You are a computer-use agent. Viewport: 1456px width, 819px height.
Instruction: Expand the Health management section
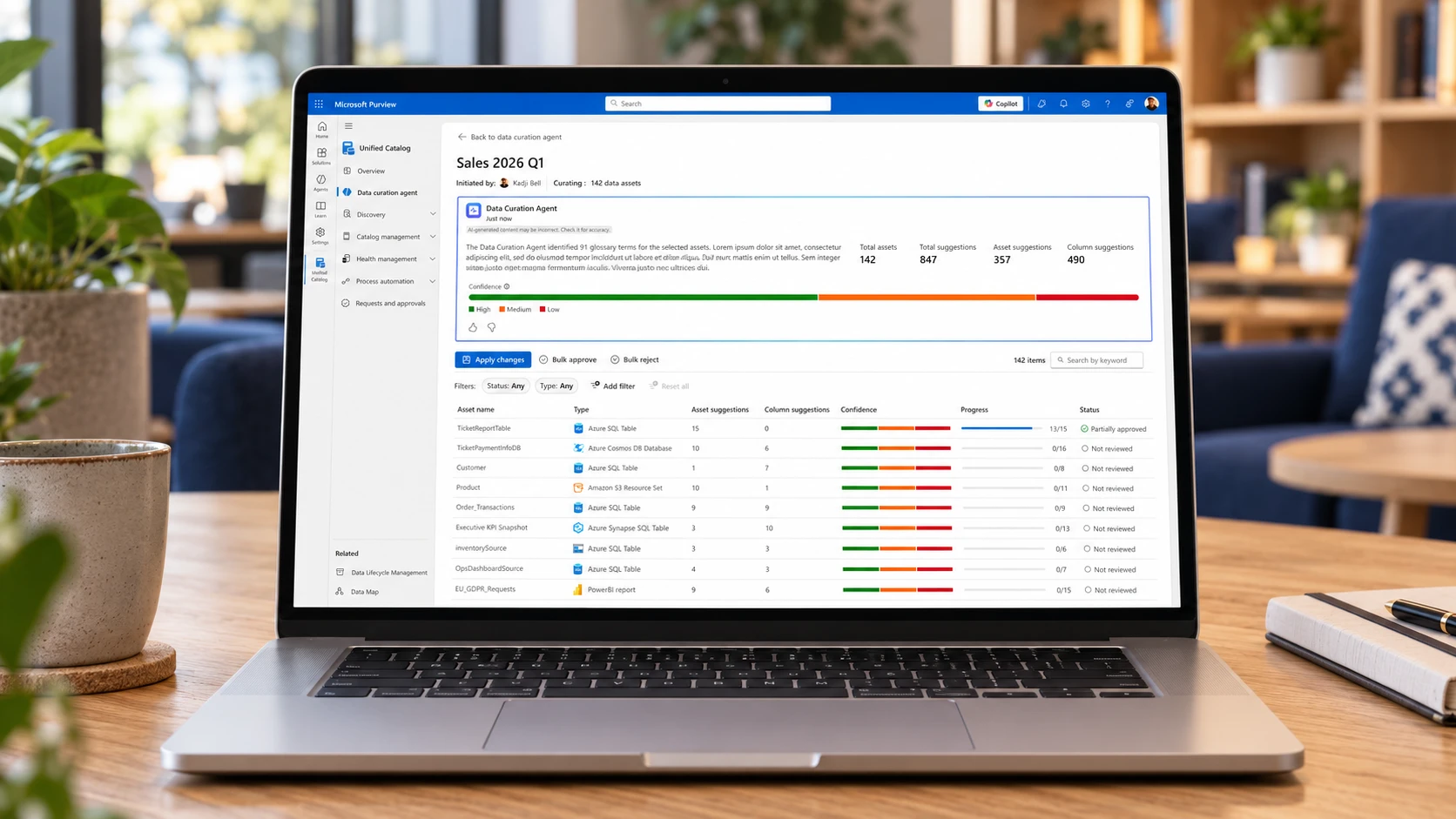(x=390, y=258)
